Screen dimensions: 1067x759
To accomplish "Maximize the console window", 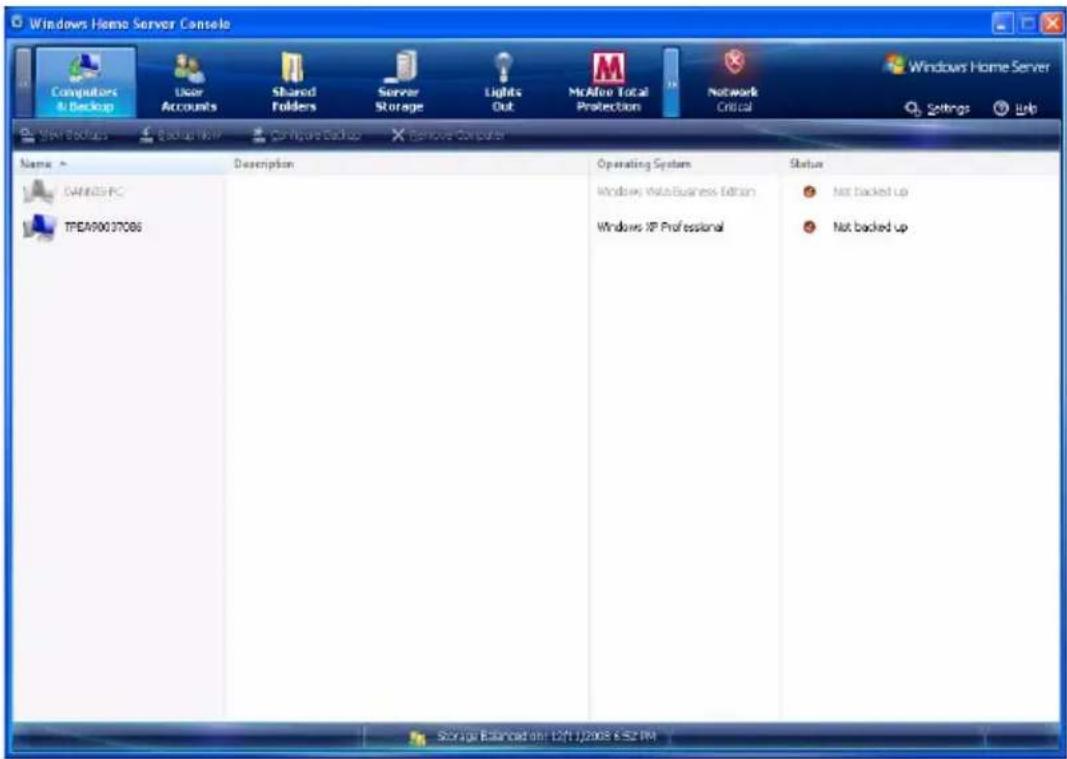I will click(1026, 24).
